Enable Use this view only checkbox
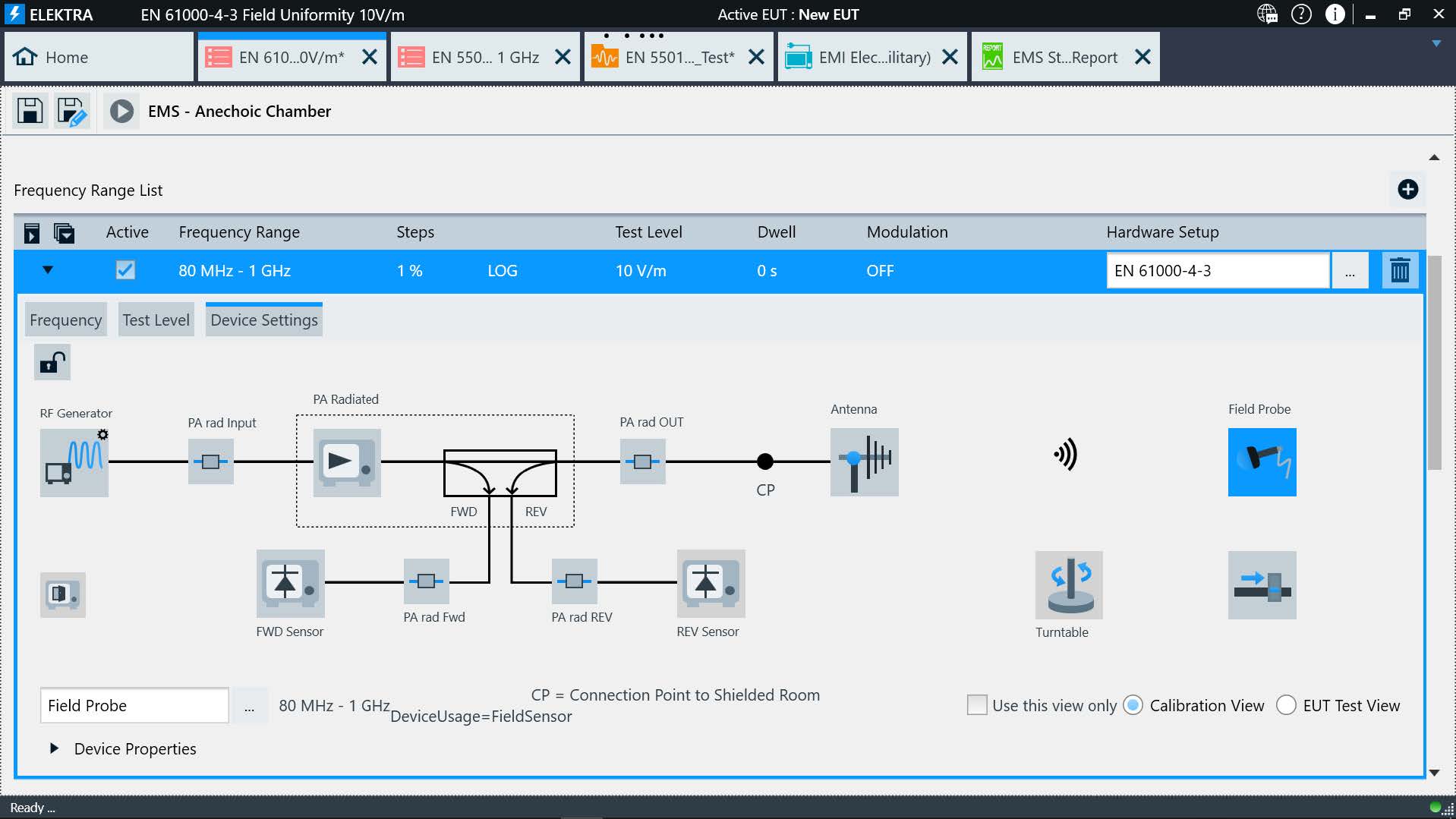The height and width of the screenshot is (819, 1456). (977, 705)
